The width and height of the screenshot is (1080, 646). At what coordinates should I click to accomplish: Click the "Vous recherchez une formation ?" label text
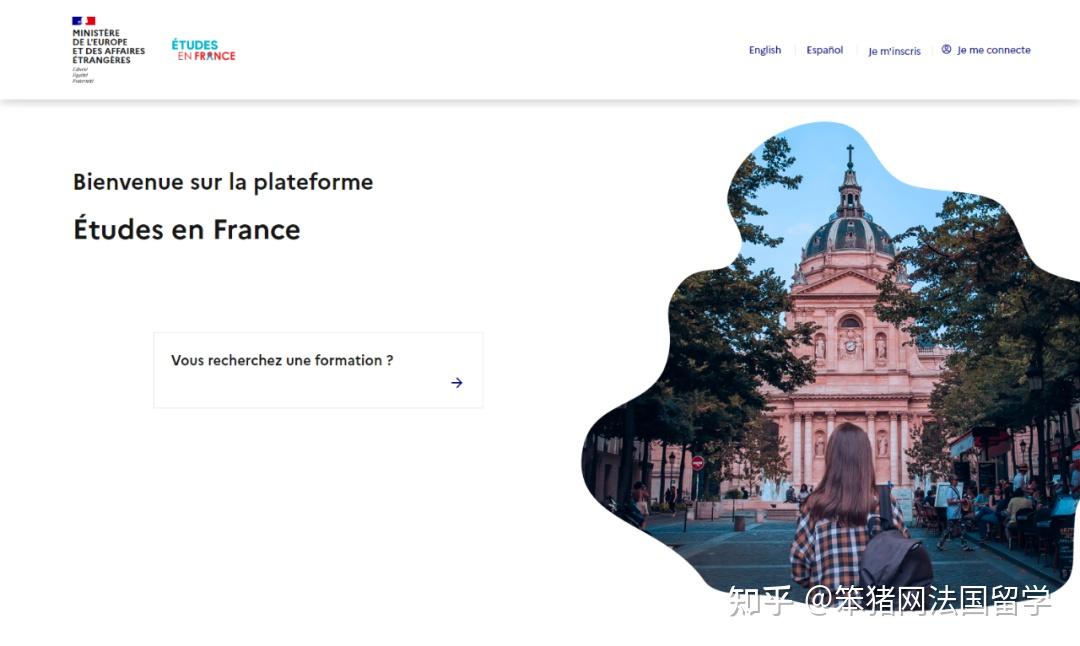(283, 360)
